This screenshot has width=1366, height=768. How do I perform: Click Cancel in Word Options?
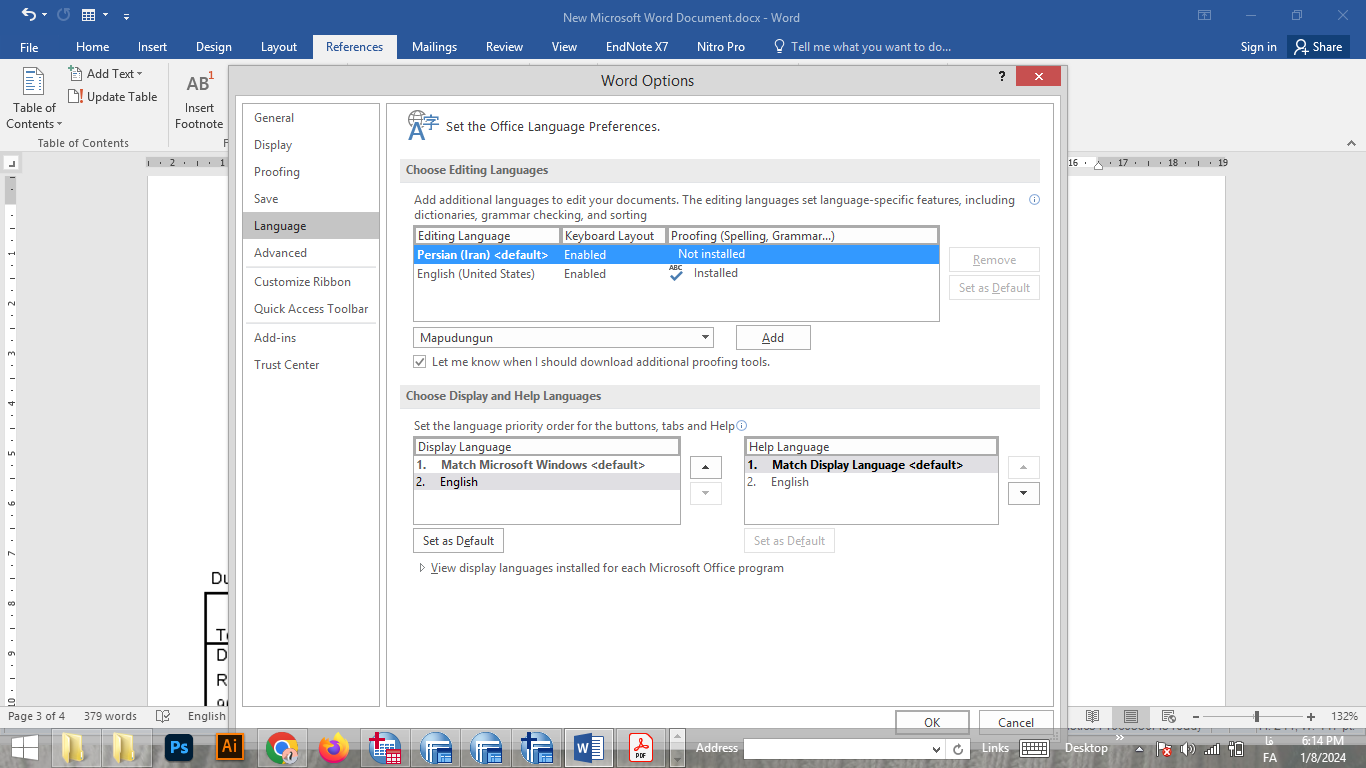1016,722
